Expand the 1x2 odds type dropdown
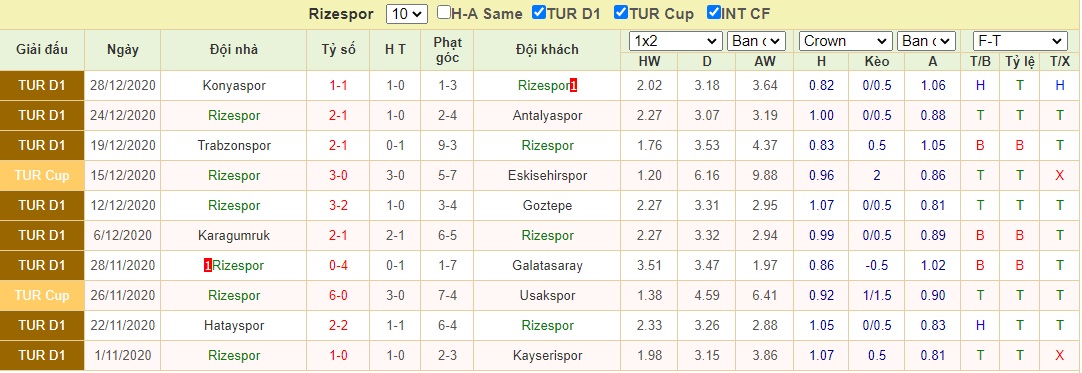Viewport: 1082px width, 373px height. pos(676,41)
